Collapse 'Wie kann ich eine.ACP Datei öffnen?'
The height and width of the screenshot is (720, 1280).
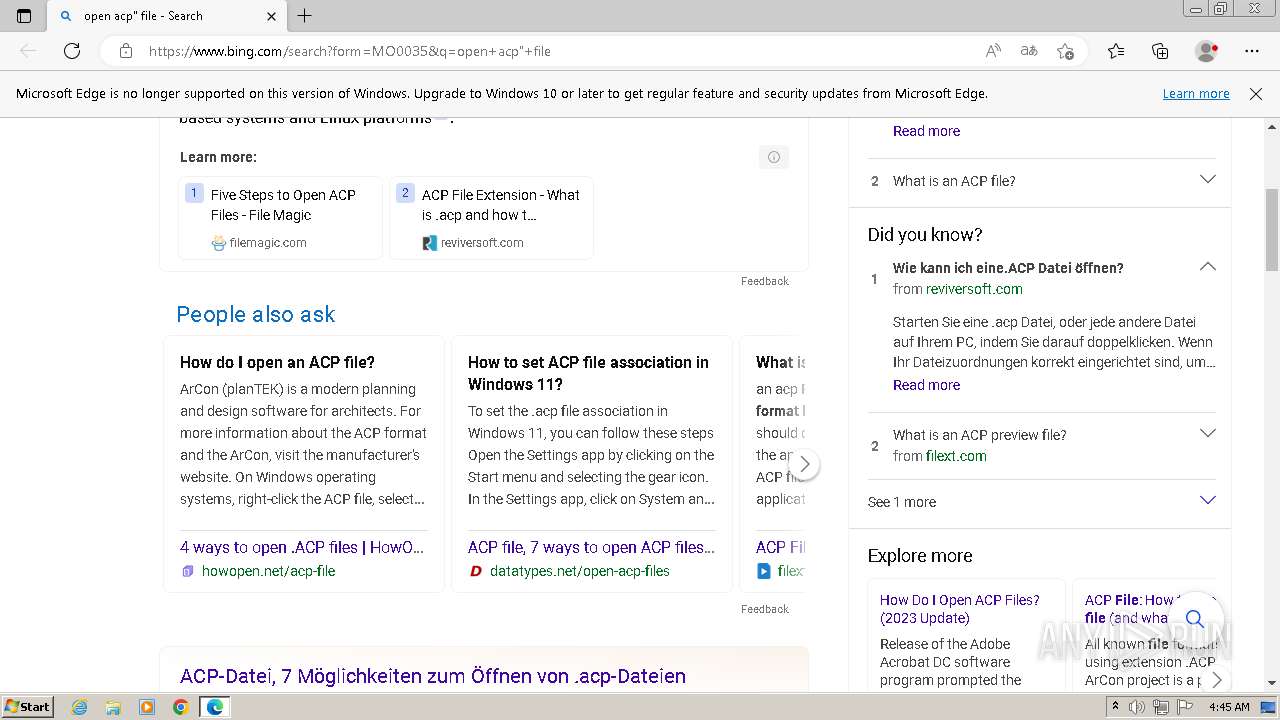pos(1207,267)
